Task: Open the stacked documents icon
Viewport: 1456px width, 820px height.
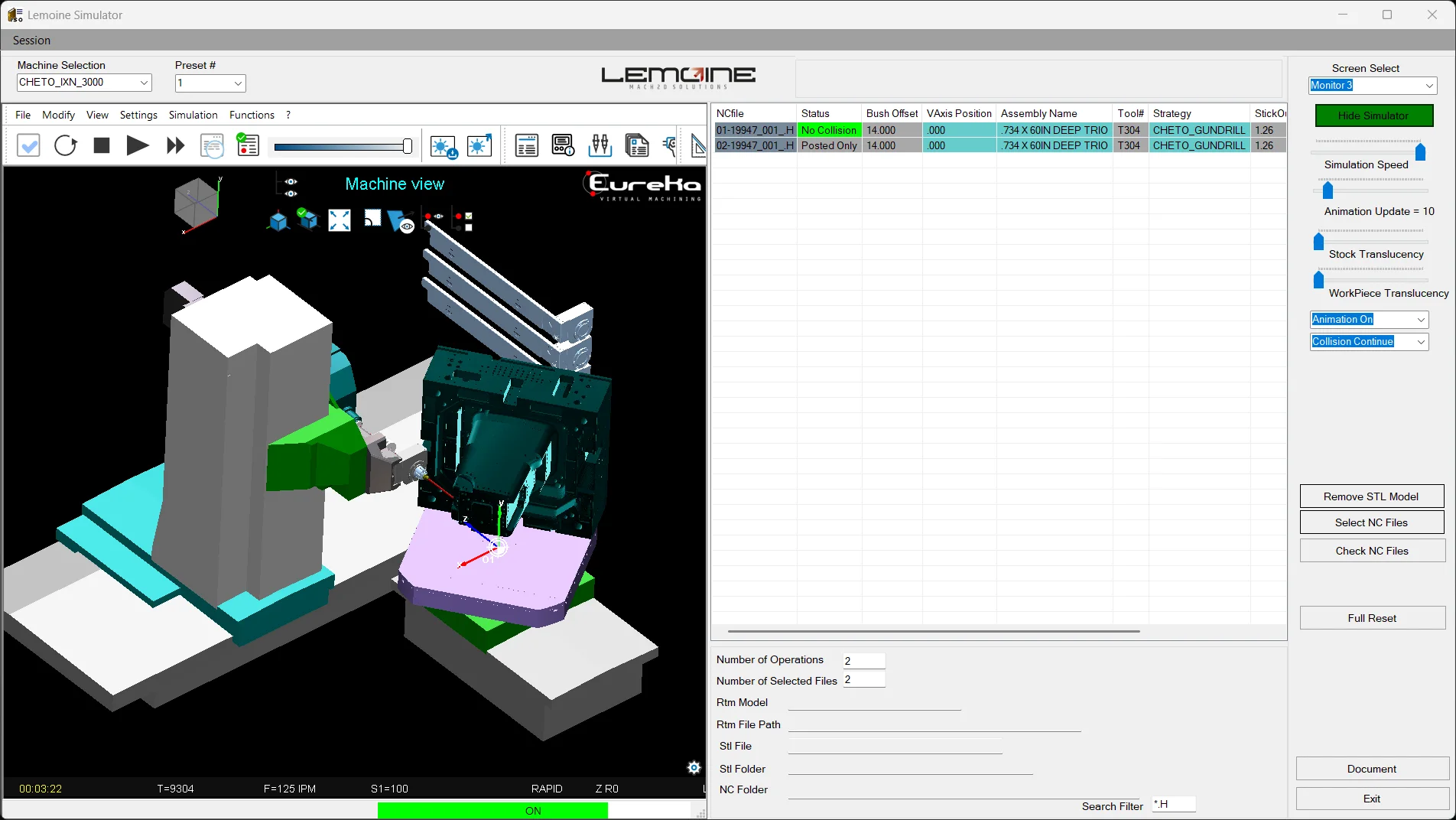Action: coord(637,145)
